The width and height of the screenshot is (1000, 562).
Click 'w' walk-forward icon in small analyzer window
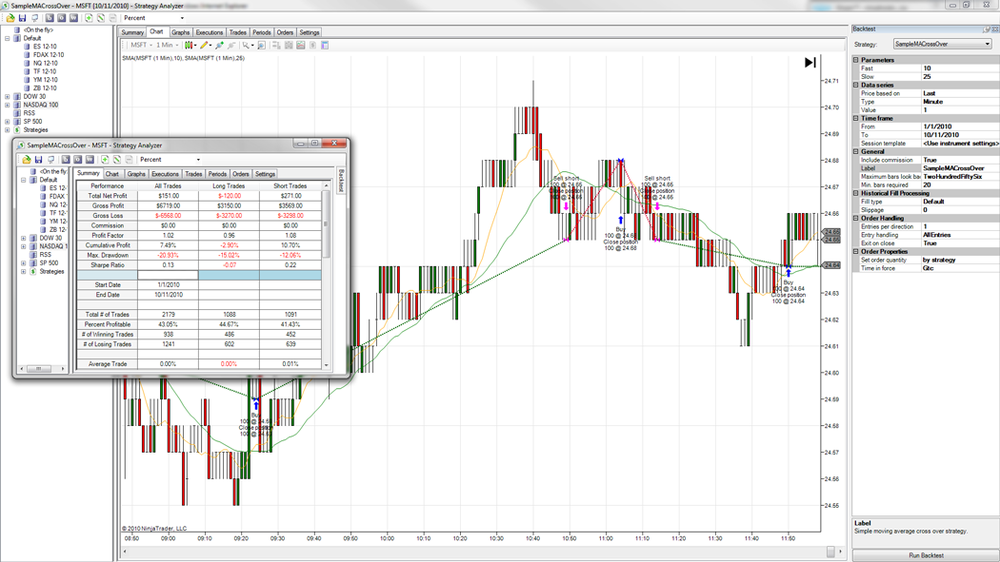tap(90, 159)
